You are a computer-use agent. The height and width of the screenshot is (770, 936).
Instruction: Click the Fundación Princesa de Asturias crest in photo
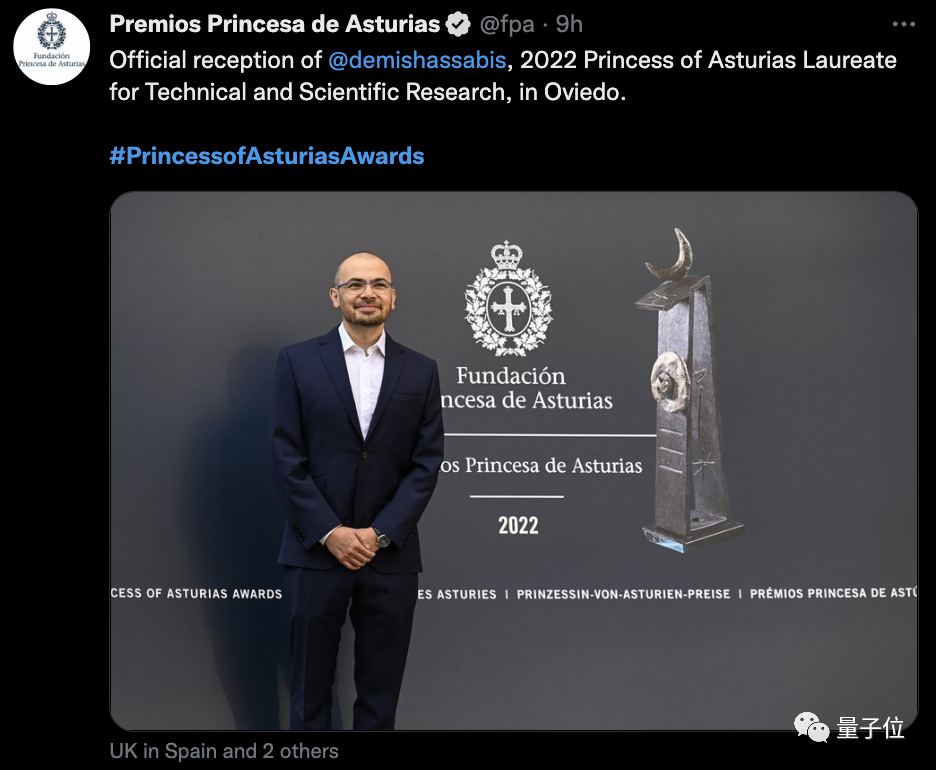(508, 299)
